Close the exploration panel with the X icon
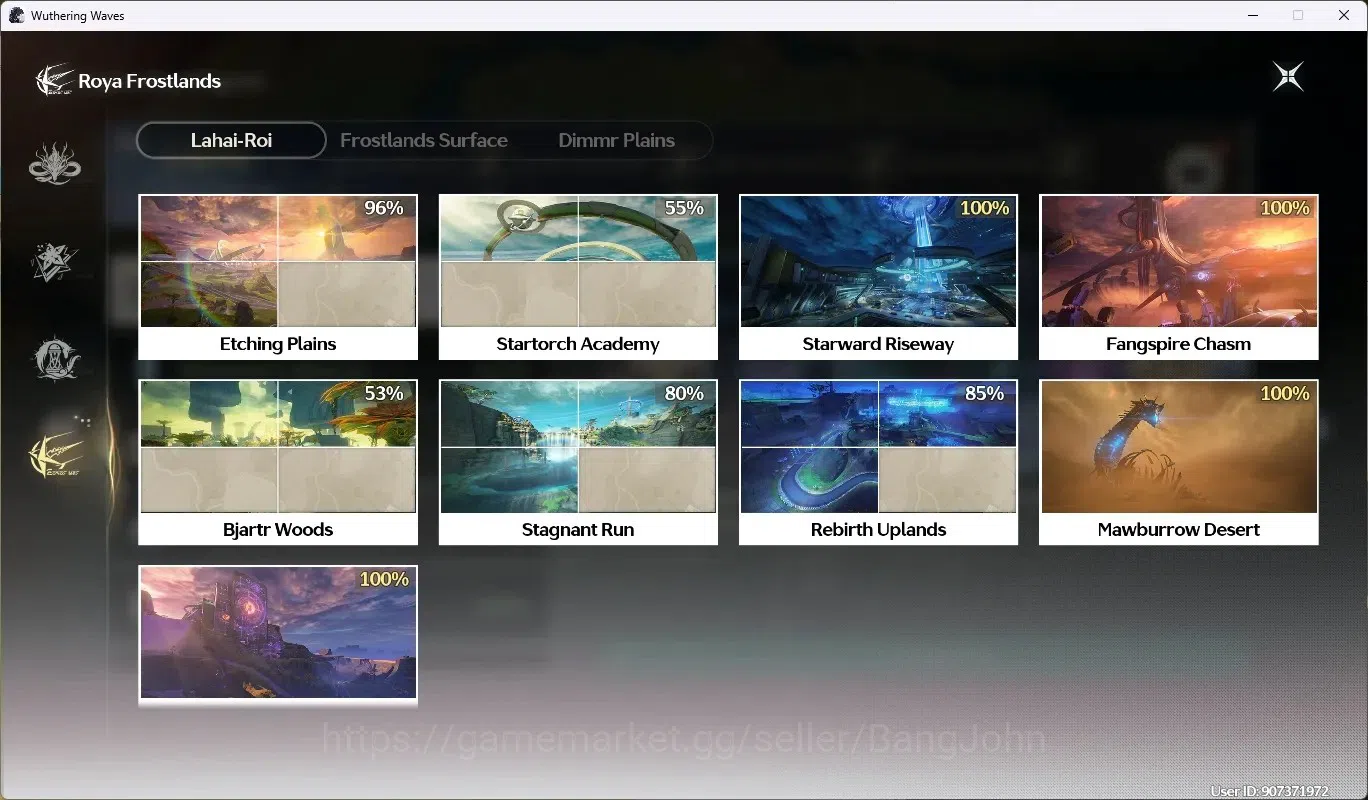Screen dimensions: 1368x800 click(1288, 77)
